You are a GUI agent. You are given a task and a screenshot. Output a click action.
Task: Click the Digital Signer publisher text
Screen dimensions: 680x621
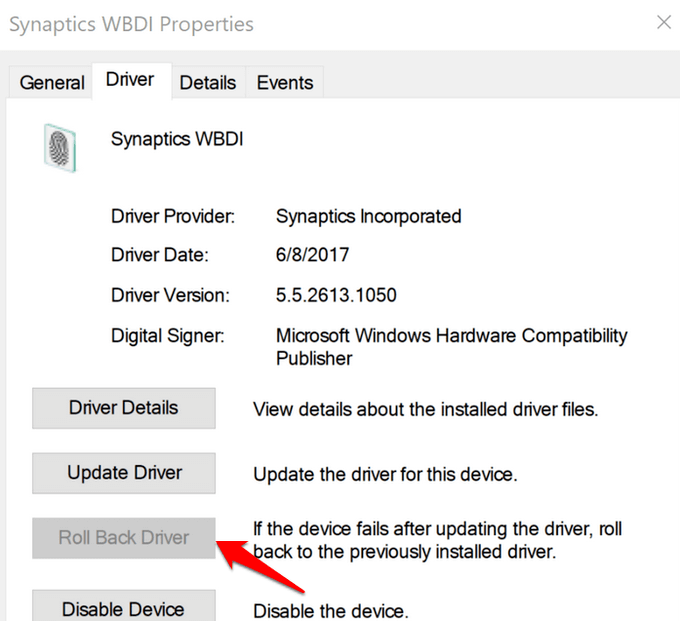pyautogui.click(x=451, y=347)
